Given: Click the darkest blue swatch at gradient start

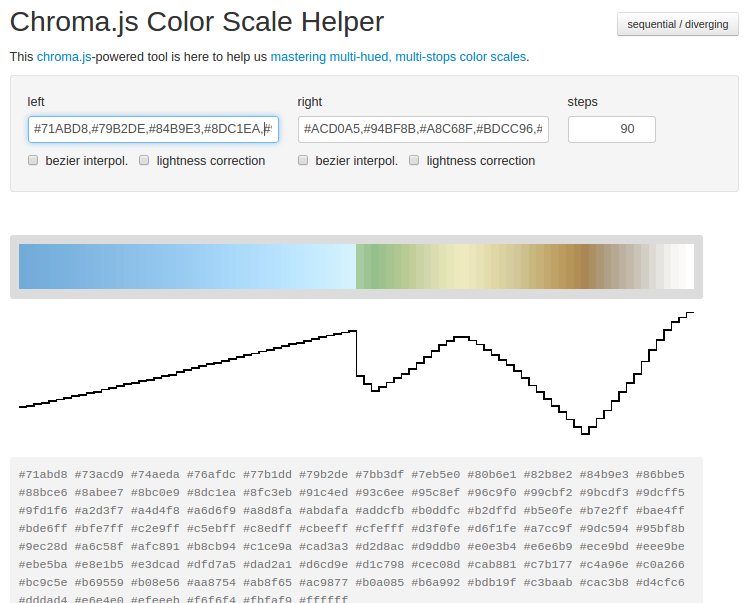Looking at the screenshot, I should 23,267.
